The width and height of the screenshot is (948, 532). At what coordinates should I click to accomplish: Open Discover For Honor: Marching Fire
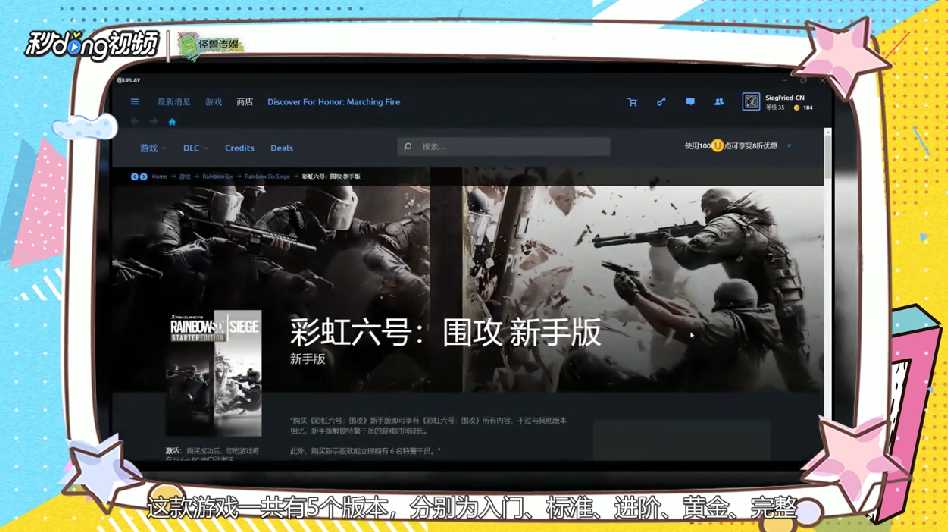(334, 102)
